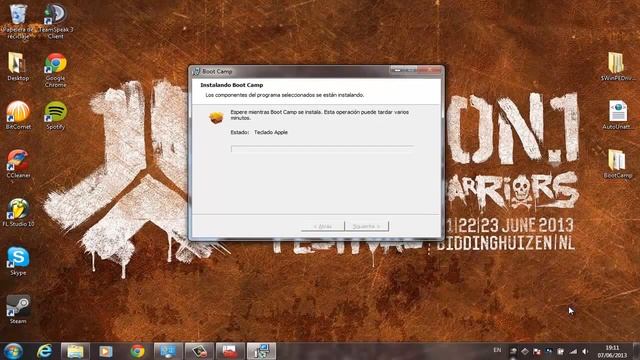Click the Boot Camp title bar icon
This screenshot has width=640, height=360.
coord(196,71)
